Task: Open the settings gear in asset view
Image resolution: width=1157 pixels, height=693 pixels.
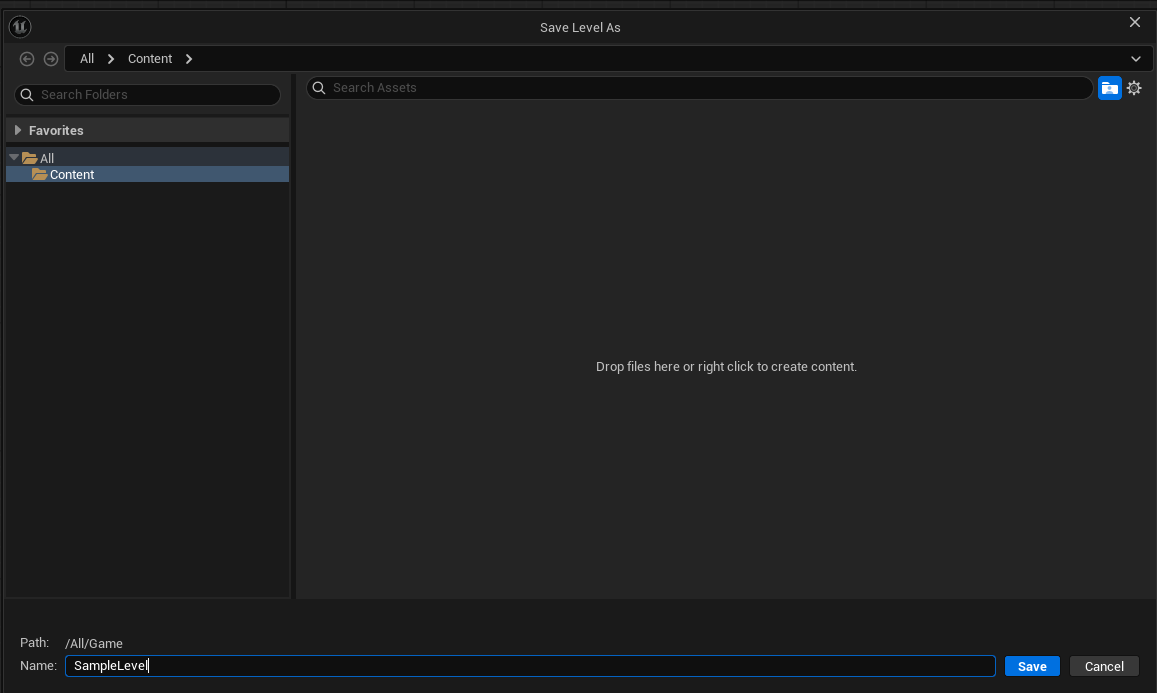Action: [1134, 88]
